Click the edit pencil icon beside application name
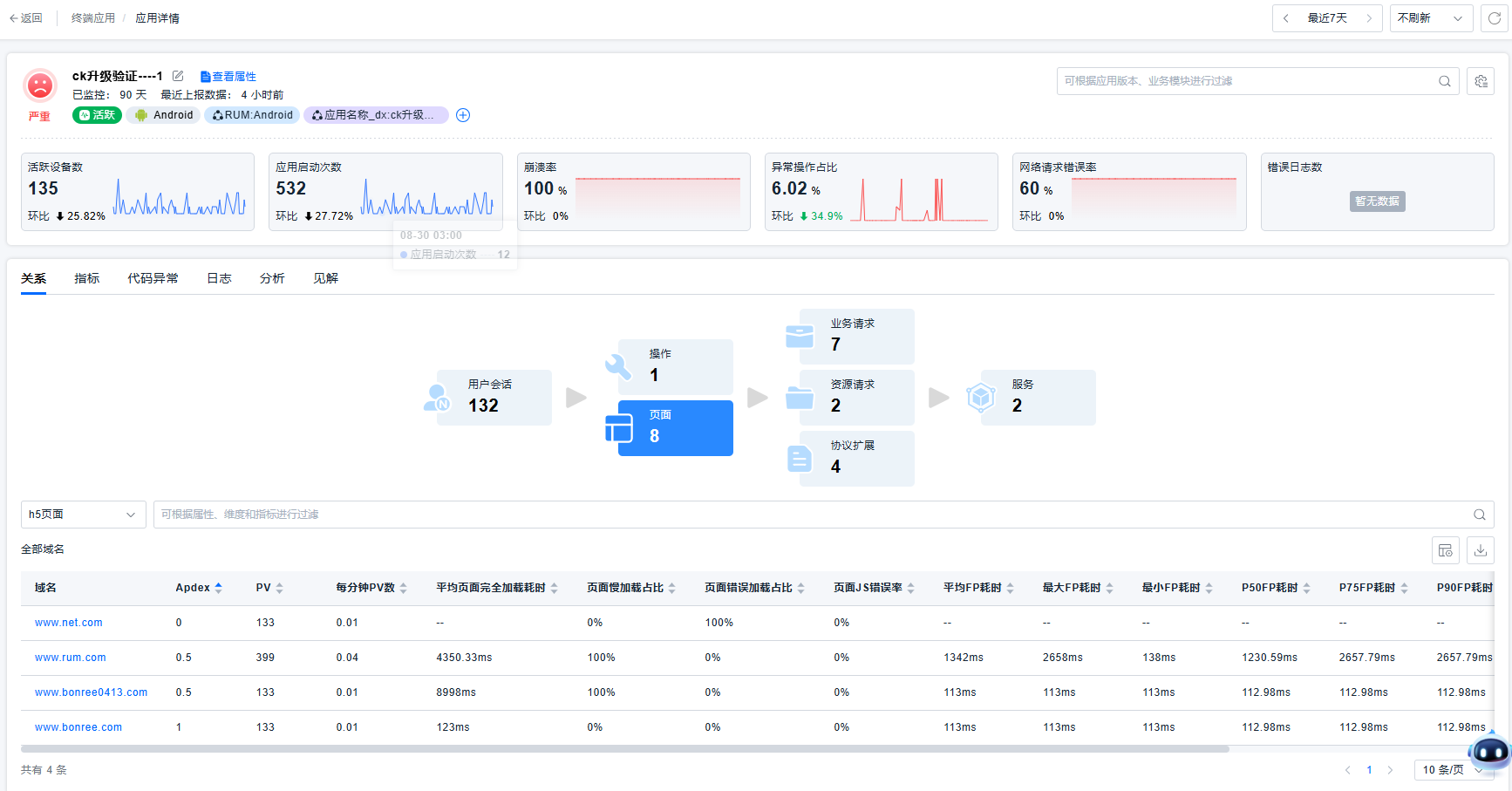Image resolution: width=1512 pixels, height=791 pixels. (x=178, y=76)
